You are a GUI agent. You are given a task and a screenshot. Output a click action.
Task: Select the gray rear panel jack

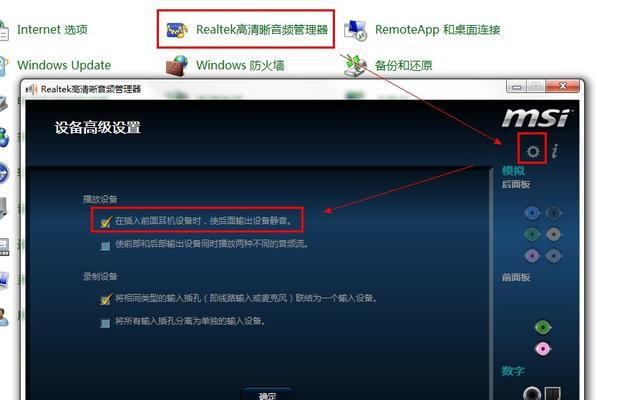point(554,256)
